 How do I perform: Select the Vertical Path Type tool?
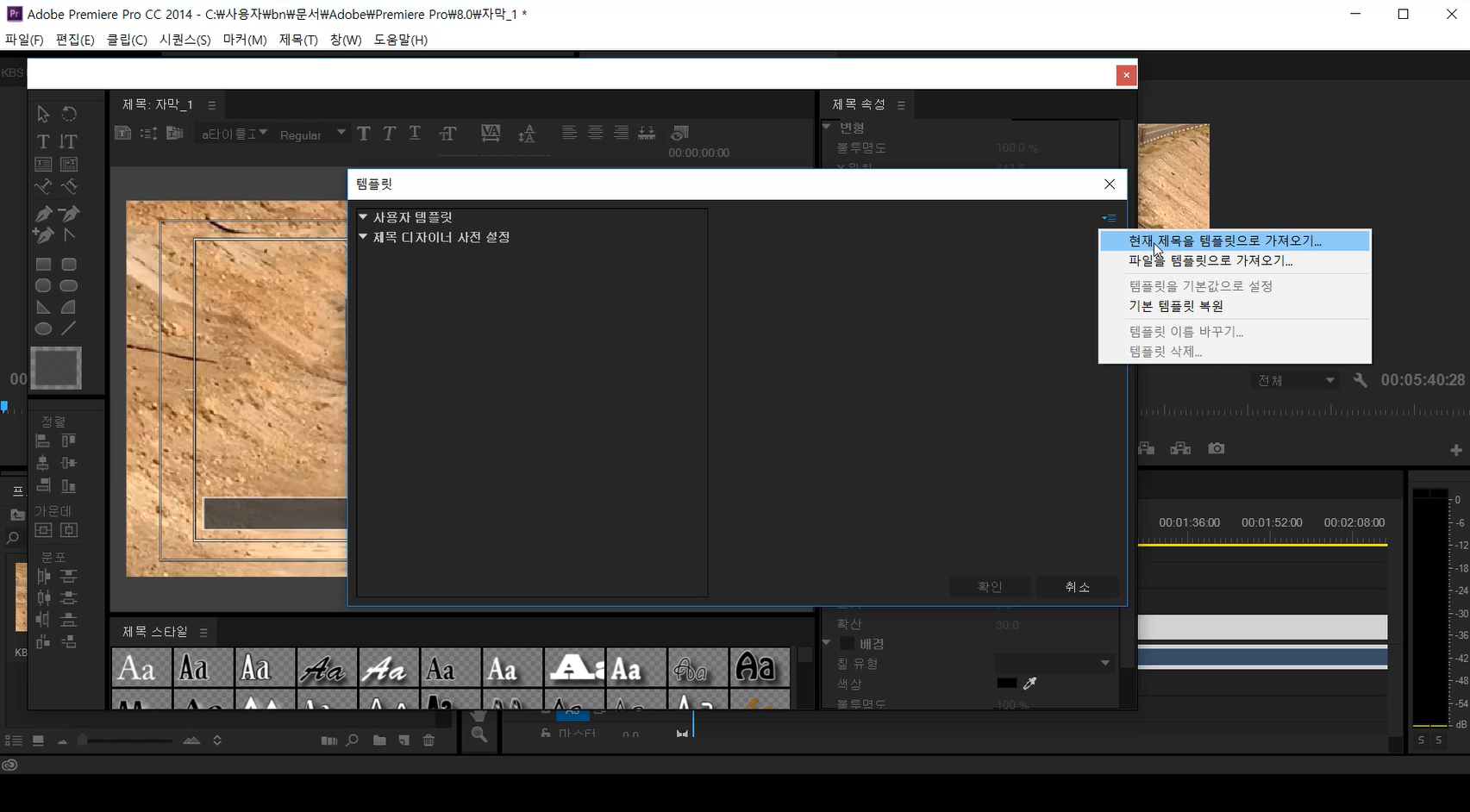(69, 186)
